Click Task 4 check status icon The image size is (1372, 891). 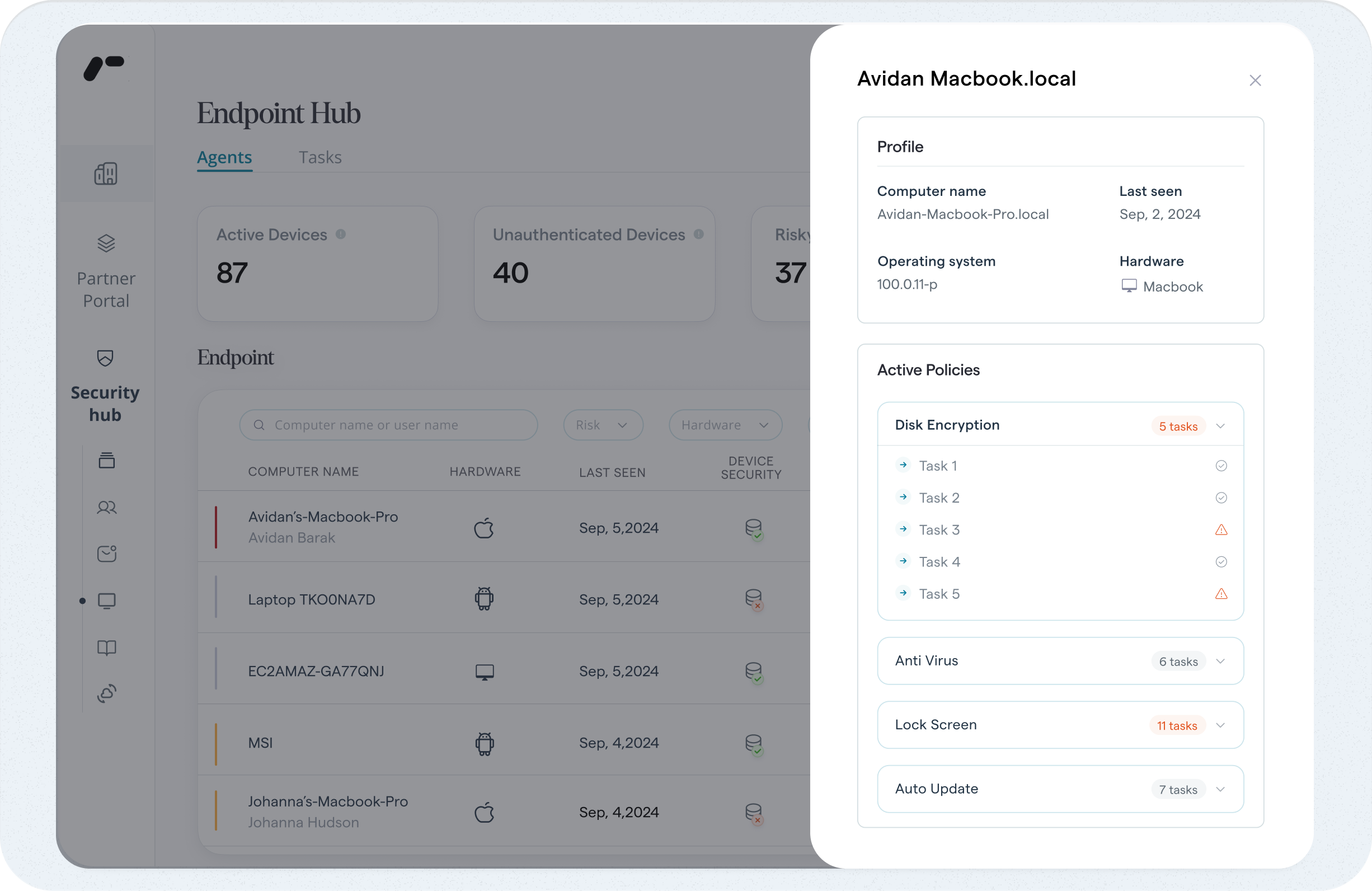click(x=1220, y=562)
